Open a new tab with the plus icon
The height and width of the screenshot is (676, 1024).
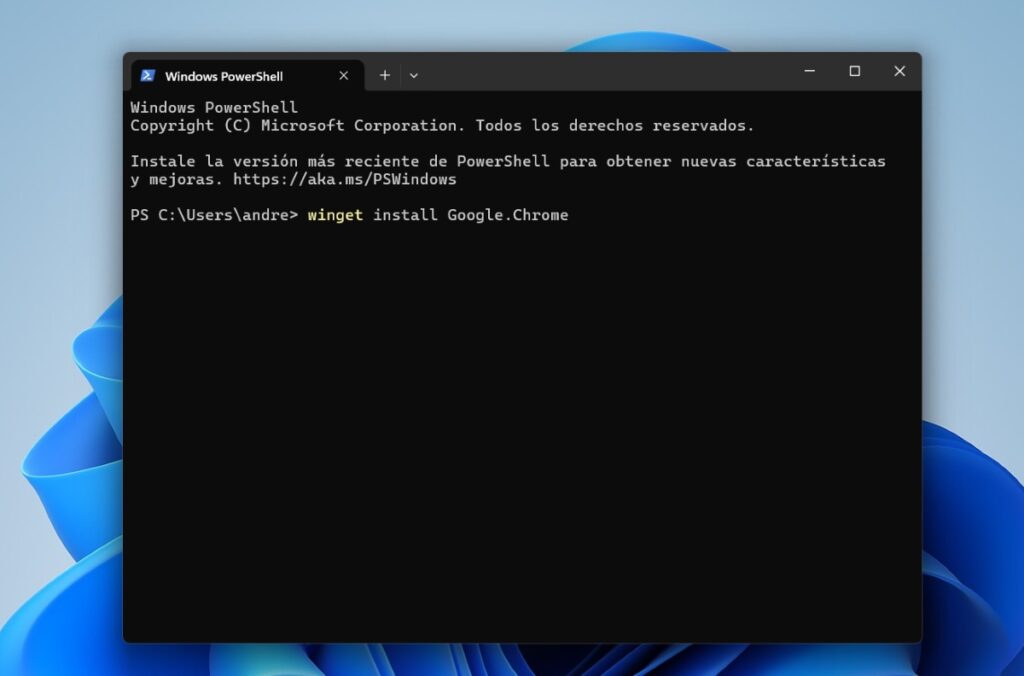tap(384, 75)
